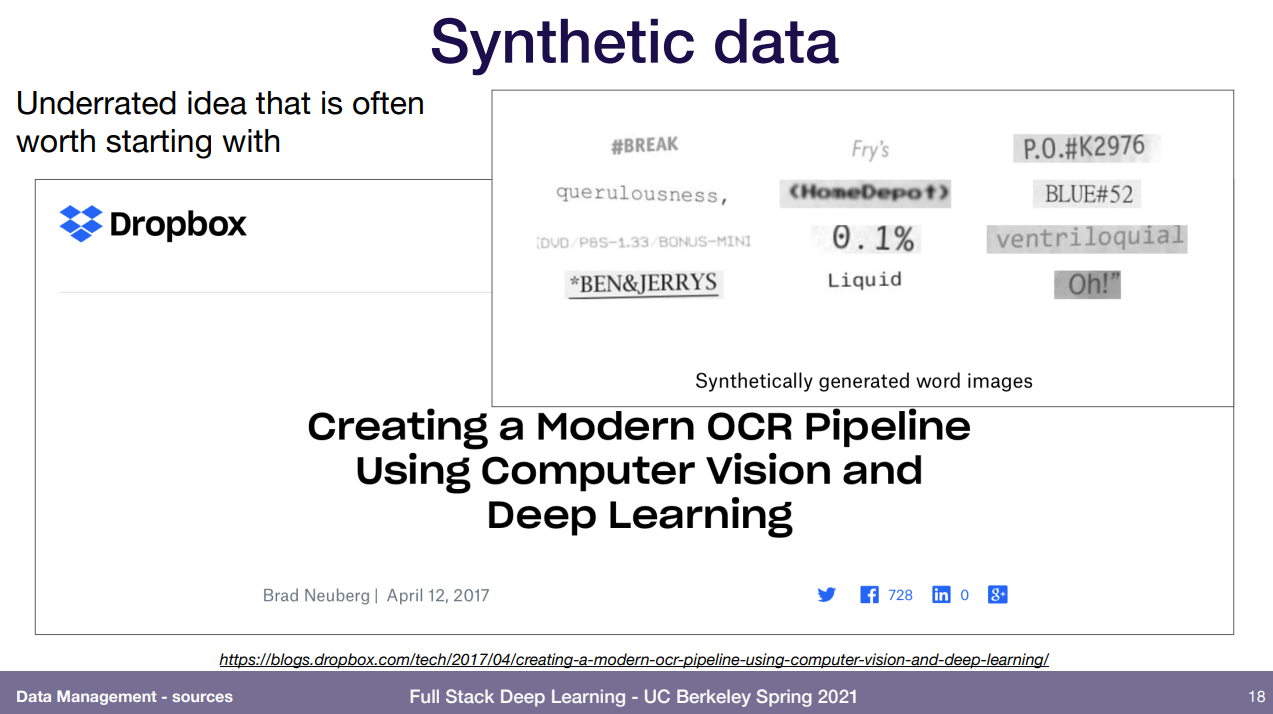Click the author name Brad Neuberg
This screenshot has width=1273, height=714.
tap(316, 595)
